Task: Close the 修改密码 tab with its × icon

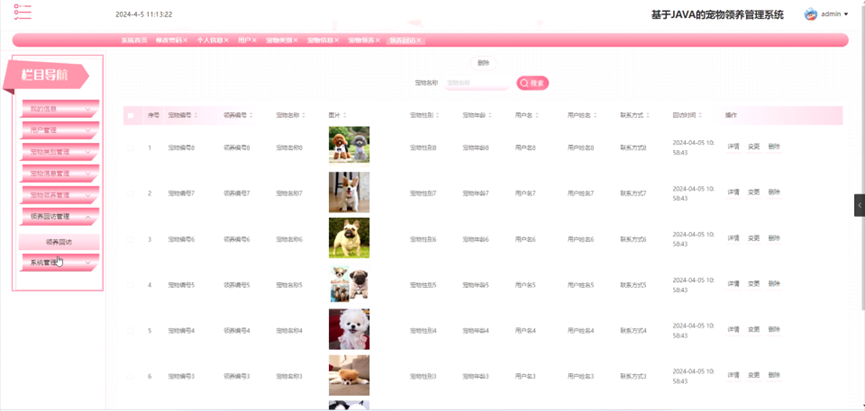Action: click(185, 40)
